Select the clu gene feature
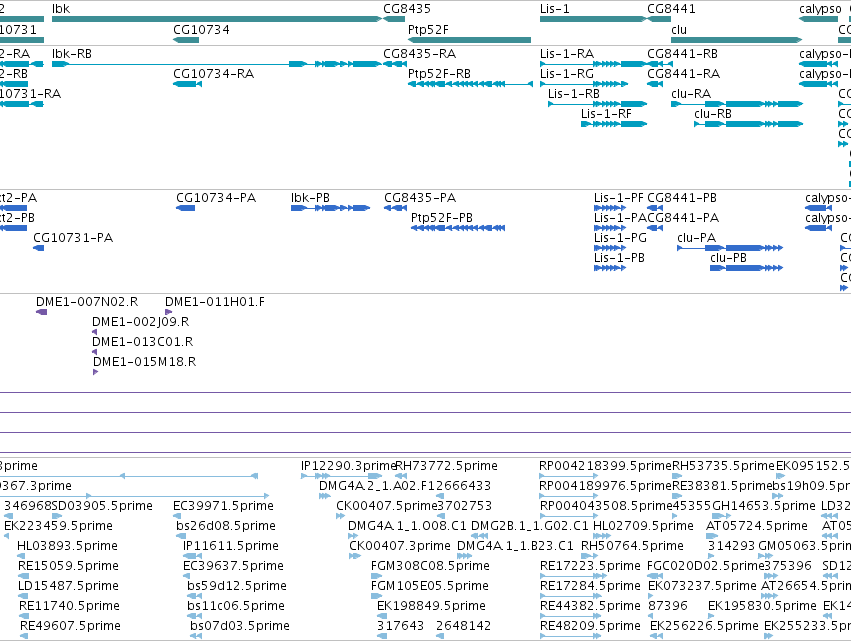This screenshot has height=641, width=851. tap(736, 40)
